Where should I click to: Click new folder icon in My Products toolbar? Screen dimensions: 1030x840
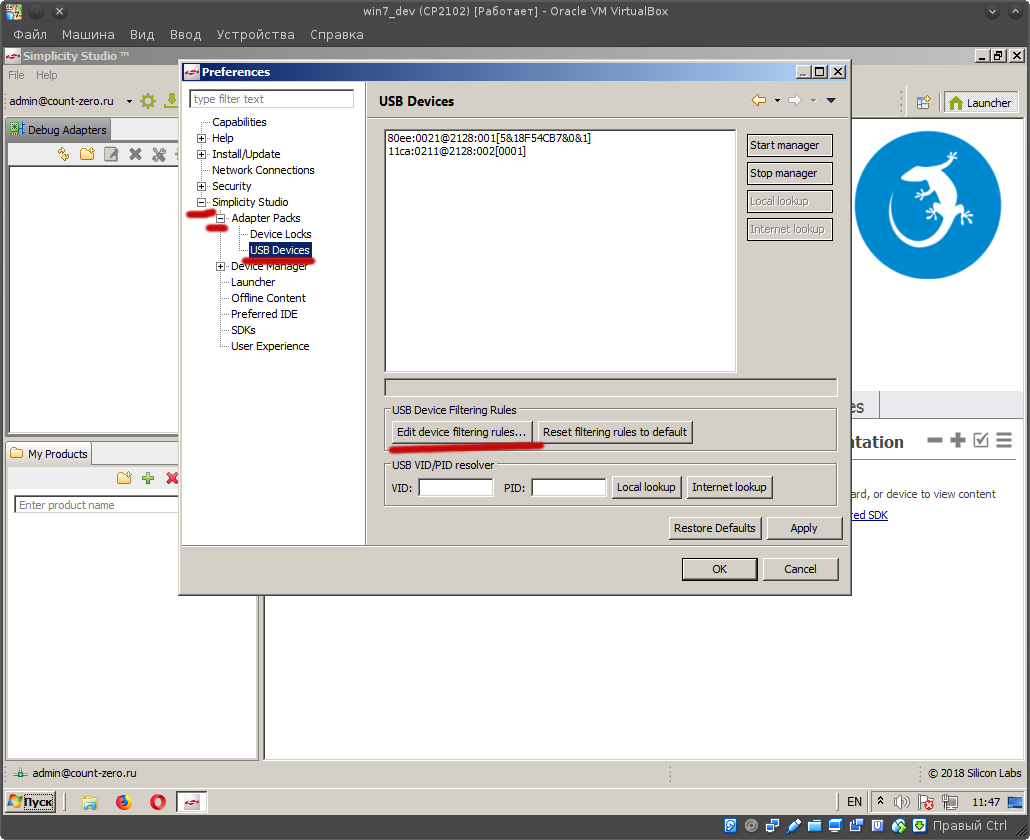[x=124, y=478]
